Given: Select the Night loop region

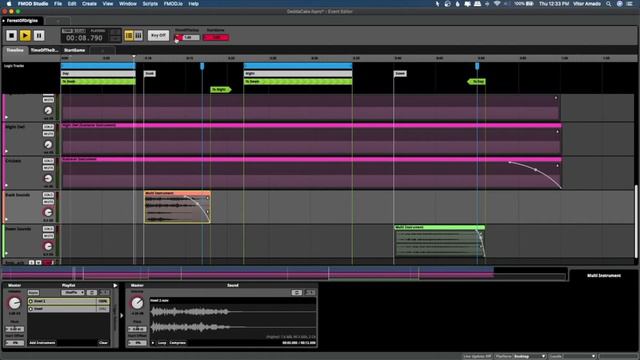Looking at the screenshot, I should [x=298, y=66].
